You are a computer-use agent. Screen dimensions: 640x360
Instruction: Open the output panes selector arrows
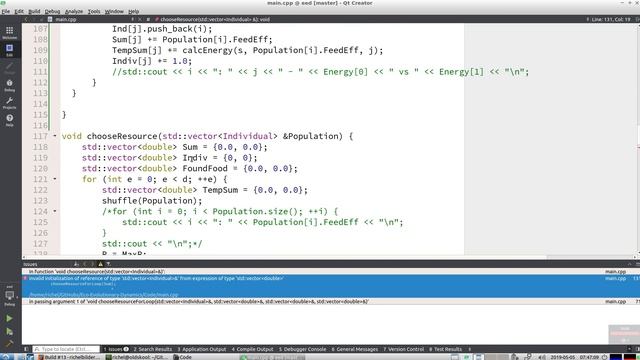tap(469, 349)
